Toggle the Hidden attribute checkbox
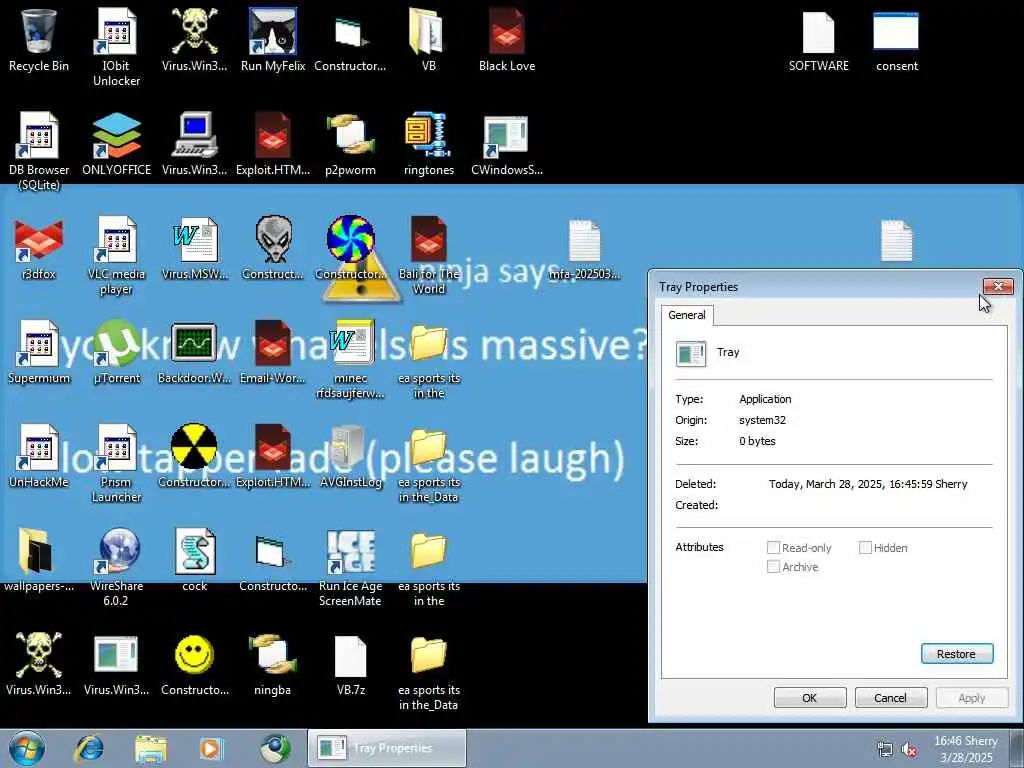 point(865,547)
